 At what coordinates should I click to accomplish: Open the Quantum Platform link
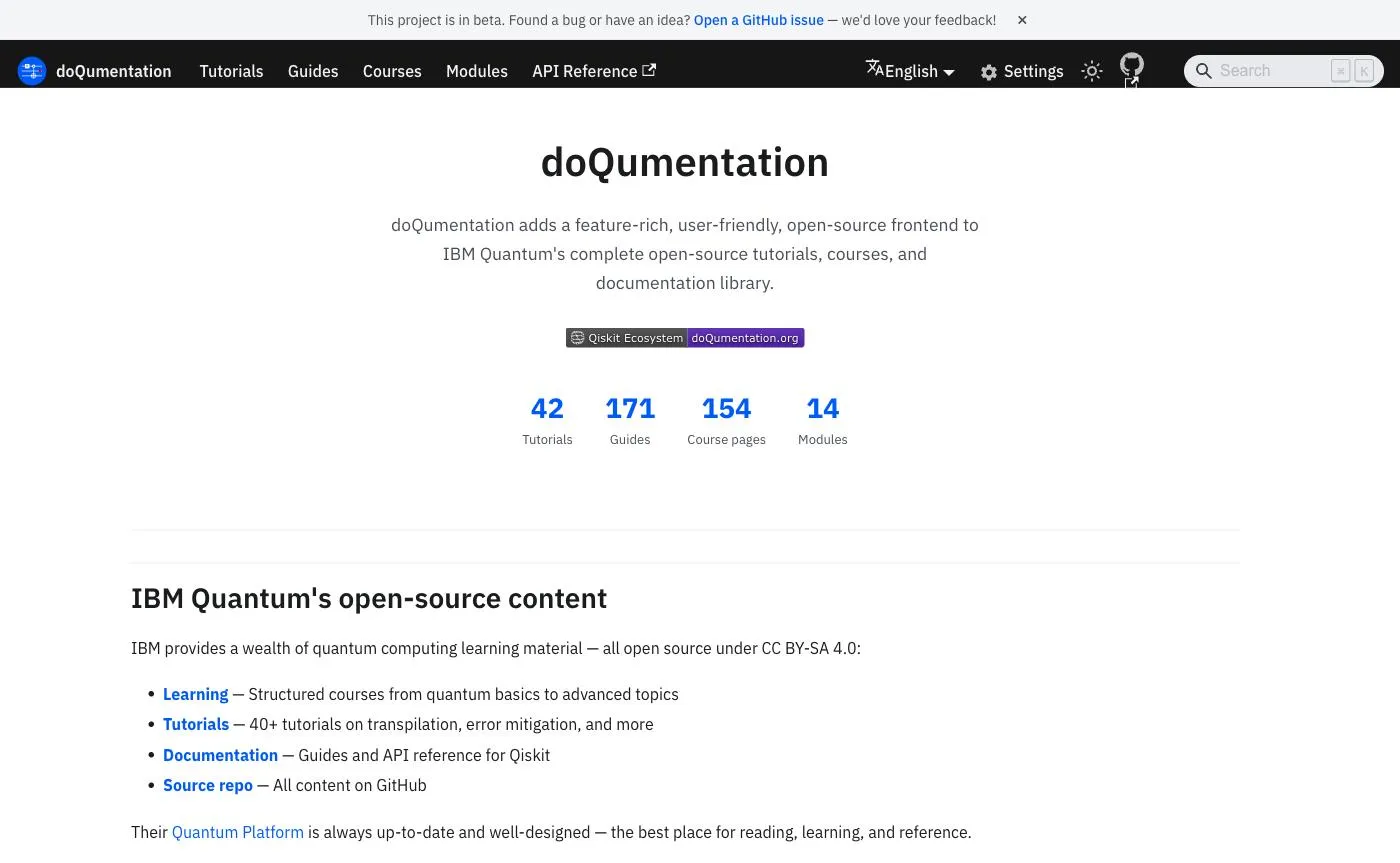click(x=238, y=832)
